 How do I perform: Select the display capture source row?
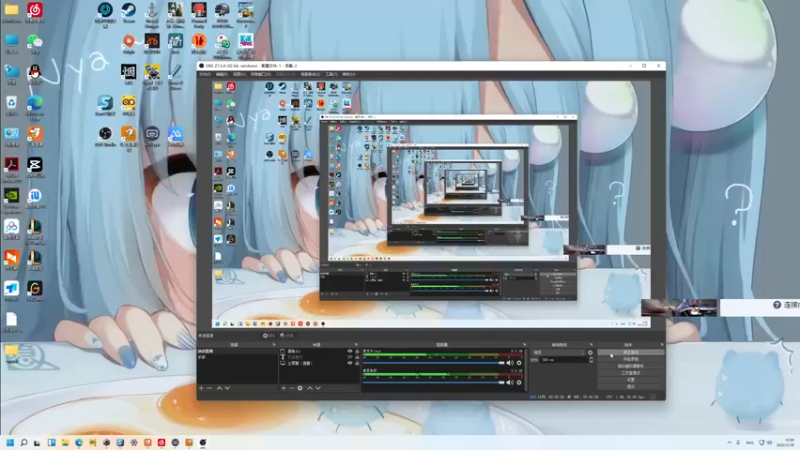point(319,363)
